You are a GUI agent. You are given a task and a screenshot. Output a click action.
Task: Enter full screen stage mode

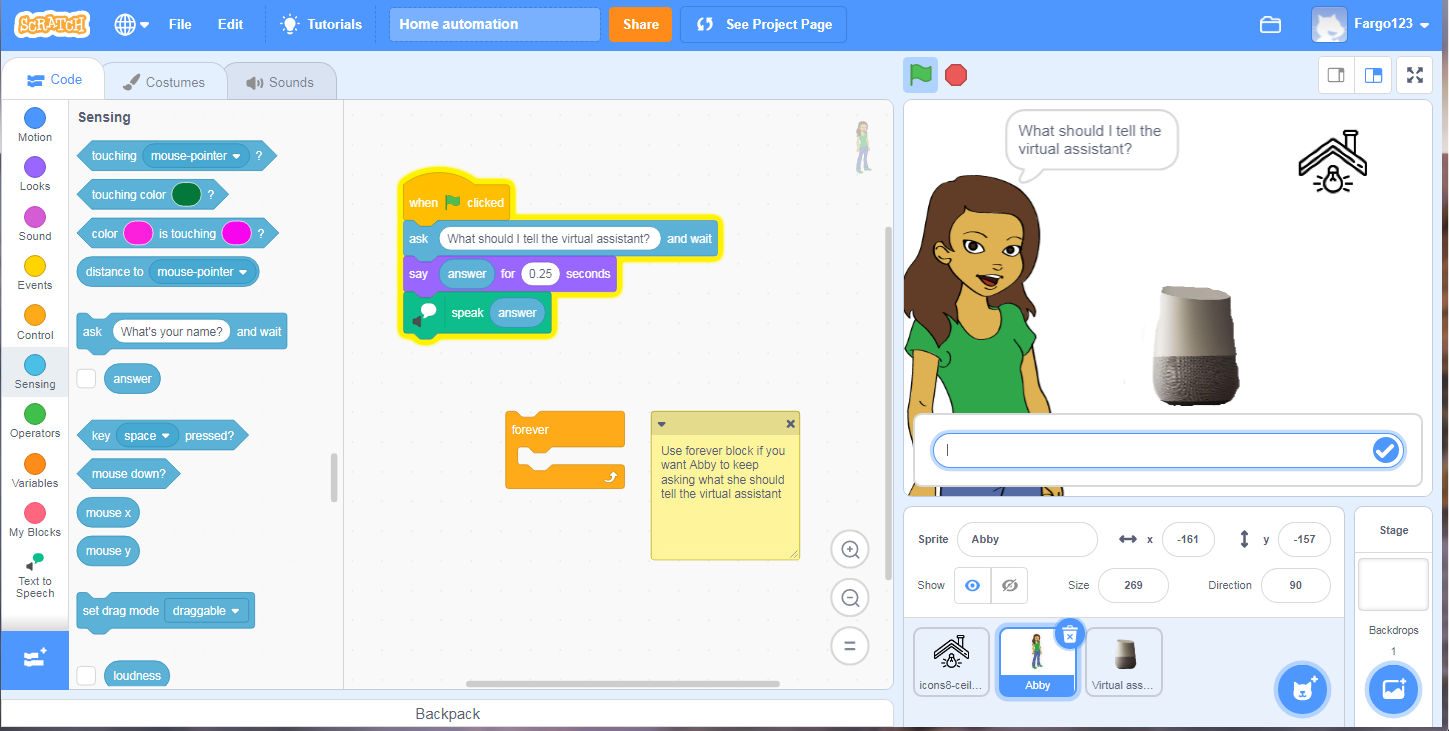click(x=1414, y=75)
